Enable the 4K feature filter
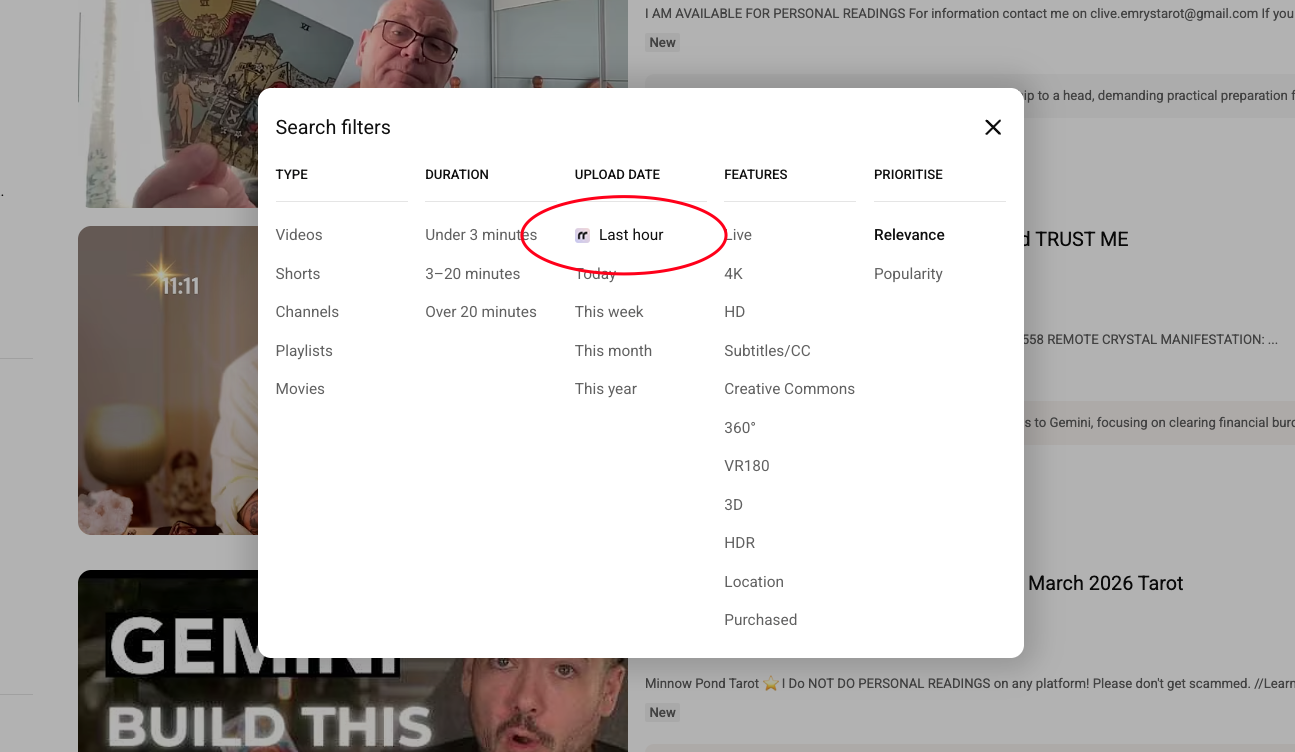This screenshot has width=1295, height=752. click(733, 273)
